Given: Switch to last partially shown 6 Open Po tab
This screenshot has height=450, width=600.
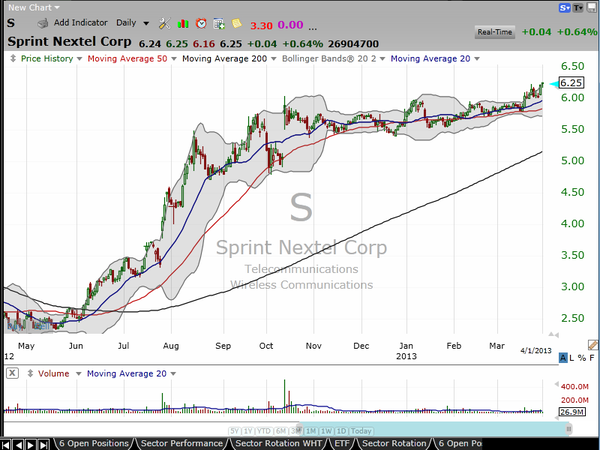Looking at the screenshot, I should 460,443.
